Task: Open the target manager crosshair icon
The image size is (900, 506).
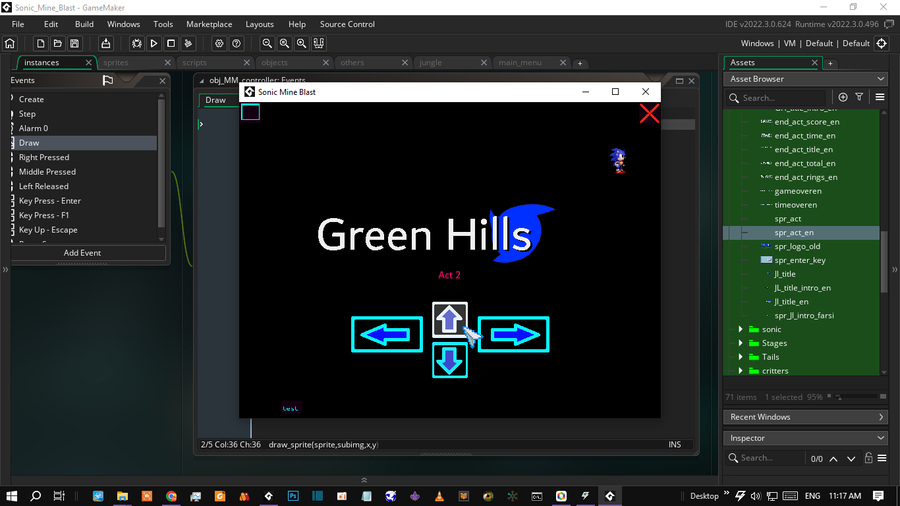Action: click(x=882, y=44)
